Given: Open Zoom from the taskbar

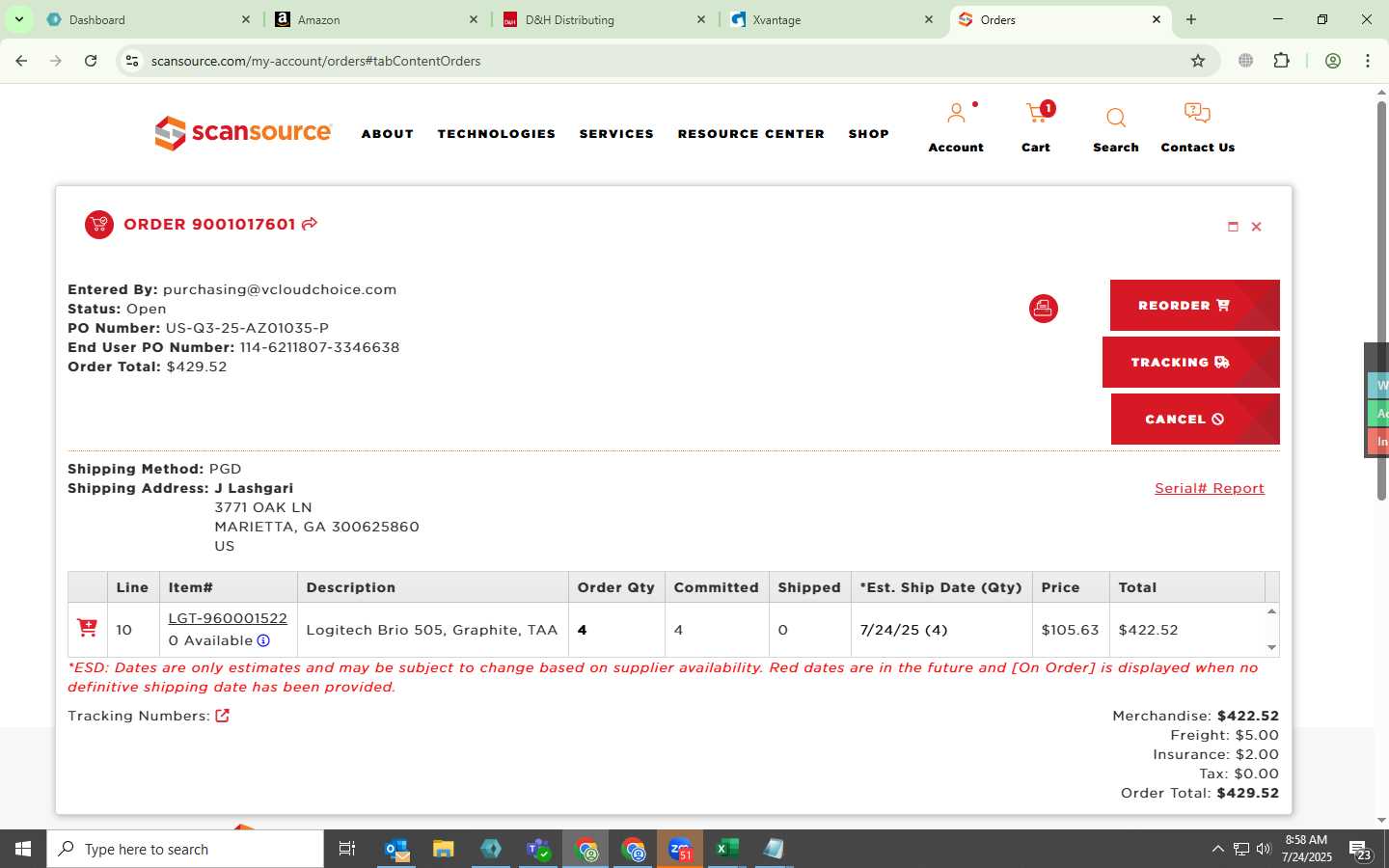Looking at the screenshot, I should point(680,849).
